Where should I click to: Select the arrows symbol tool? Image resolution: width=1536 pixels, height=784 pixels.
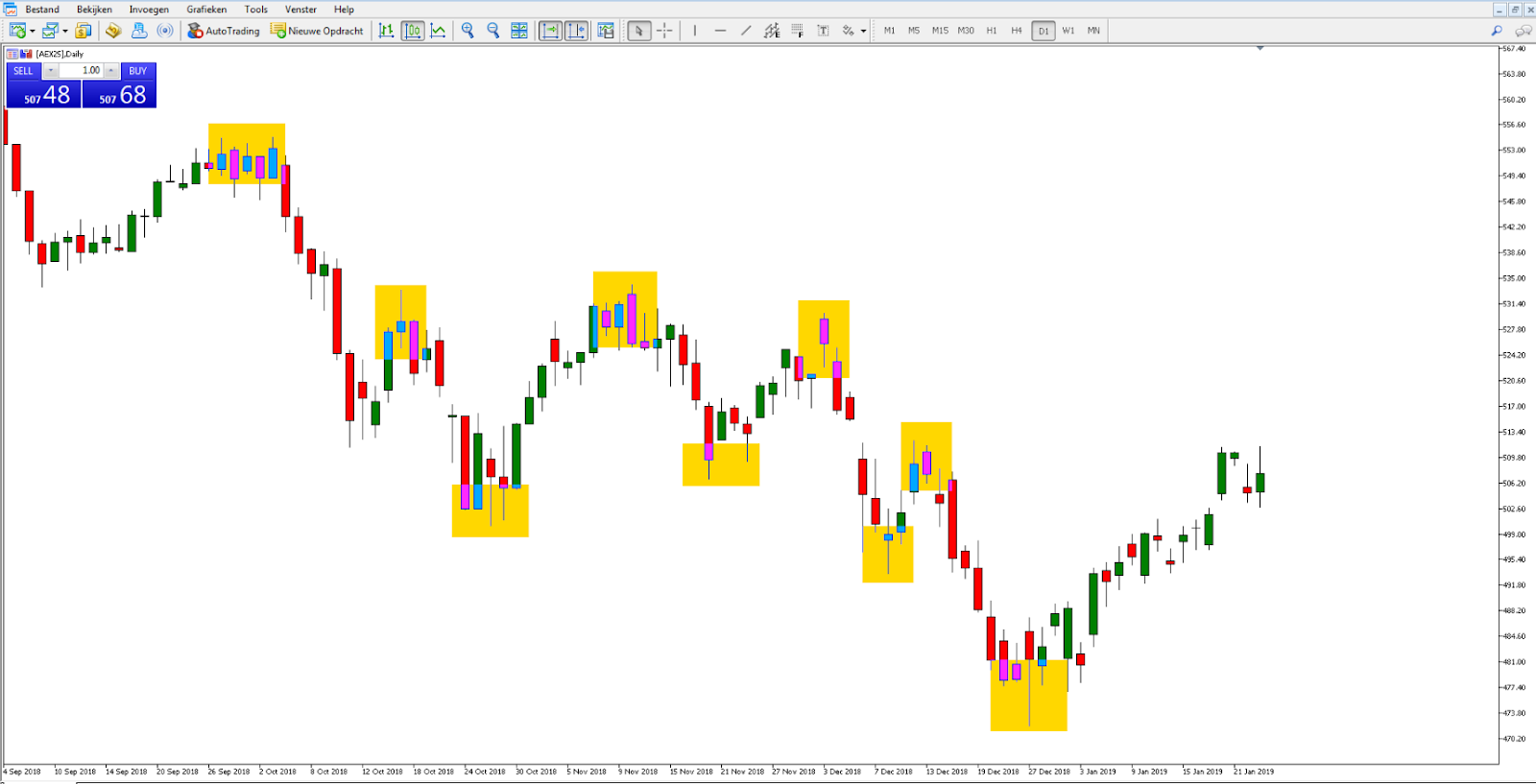(848, 31)
